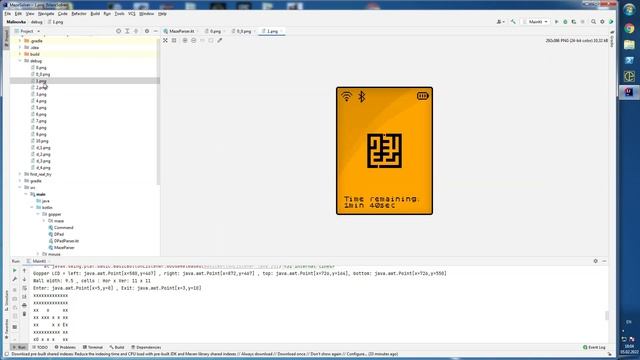Open the TODO tool window
640x360 pixels.
tap(40, 347)
